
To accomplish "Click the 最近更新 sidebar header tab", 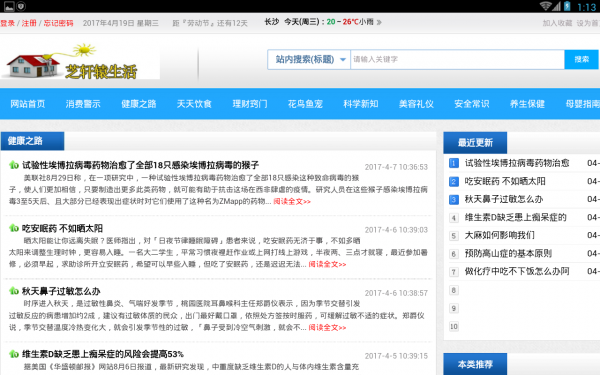I will click(x=475, y=143).
